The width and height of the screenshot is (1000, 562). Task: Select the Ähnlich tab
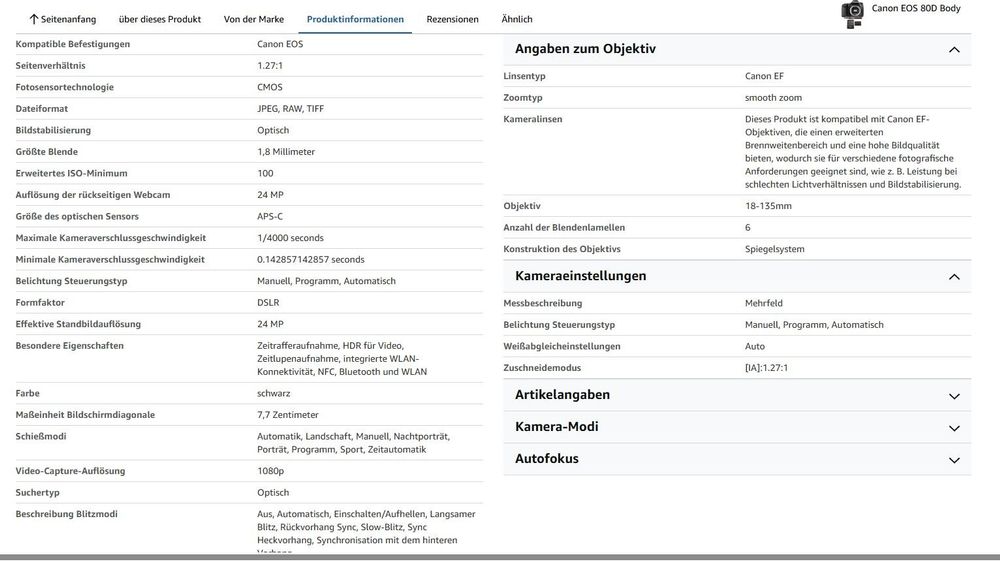tap(517, 19)
